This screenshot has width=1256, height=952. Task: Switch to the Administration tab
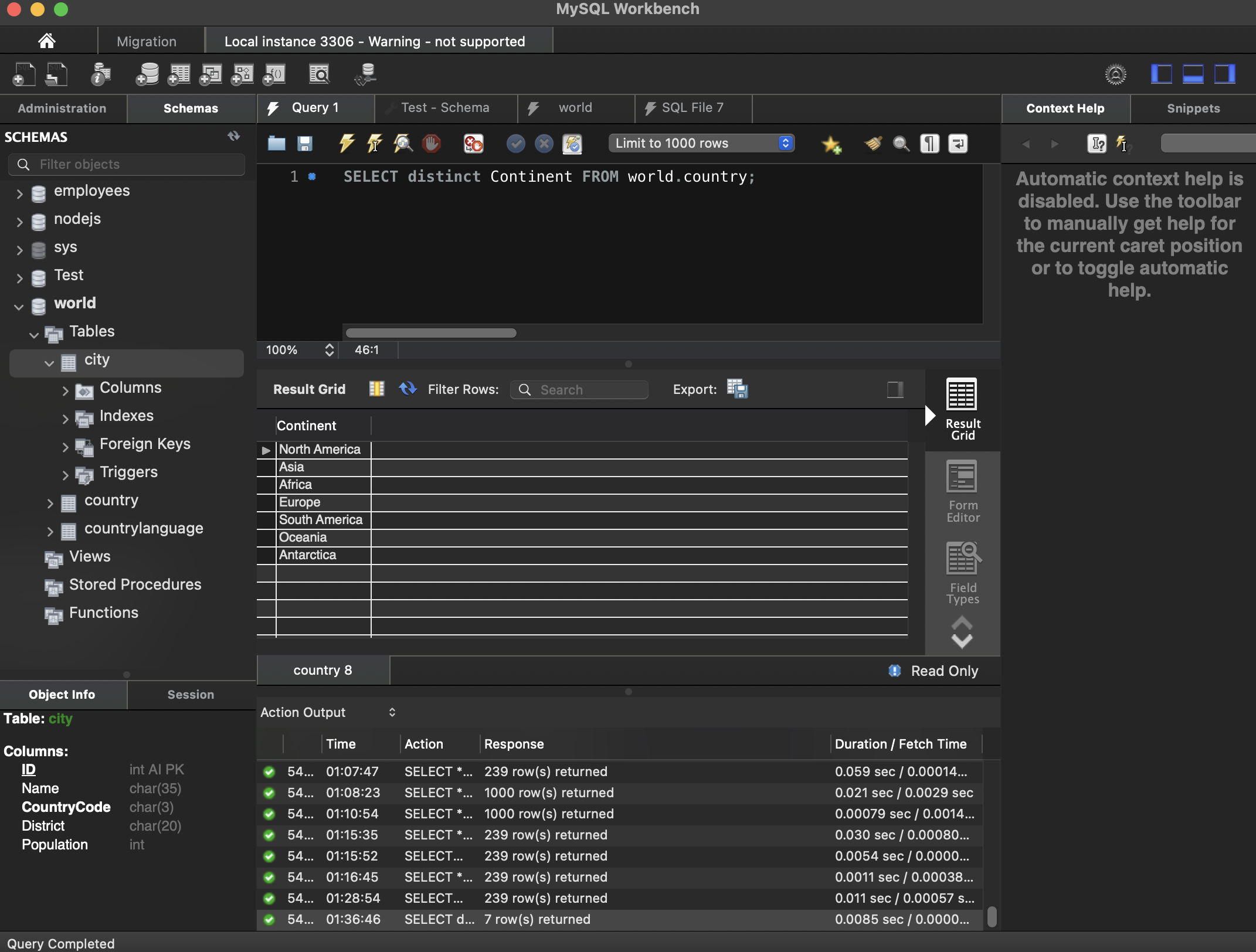click(x=62, y=108)
